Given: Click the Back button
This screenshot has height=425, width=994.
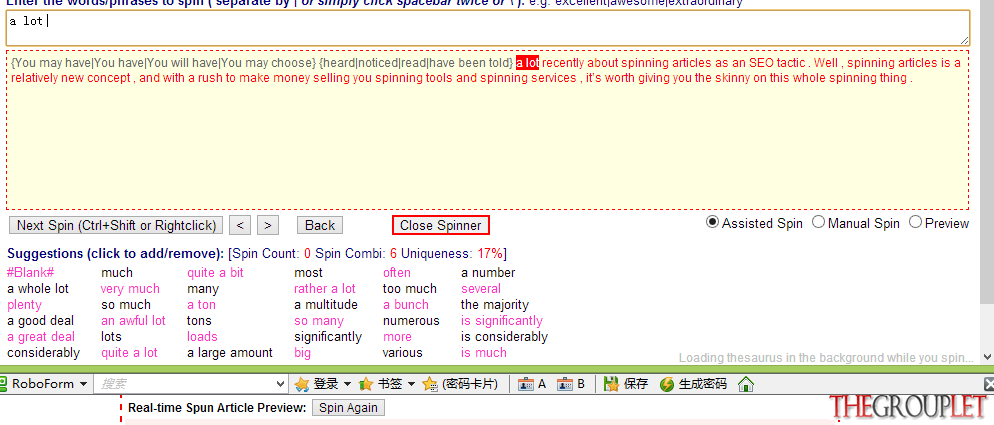Looking at the screenshot, I should click(320, 225).
